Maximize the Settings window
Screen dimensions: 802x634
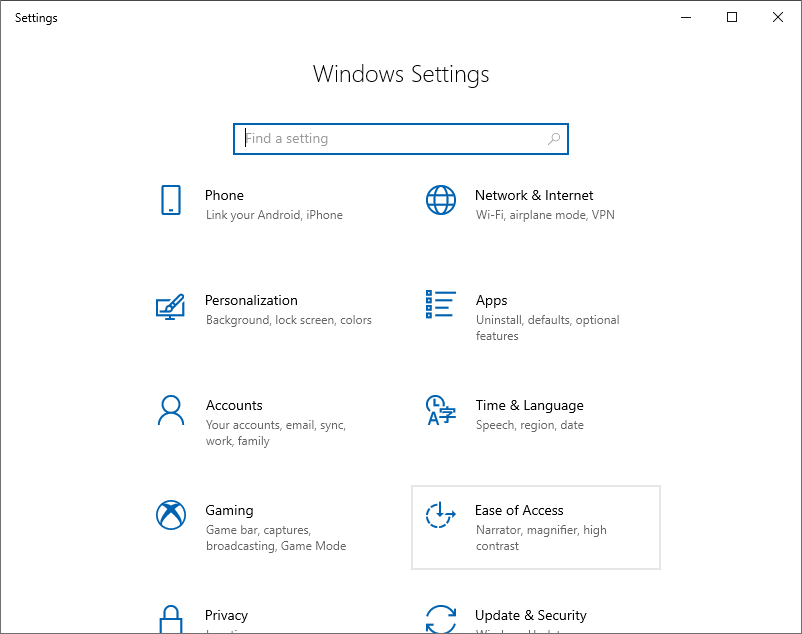point(732,17)
